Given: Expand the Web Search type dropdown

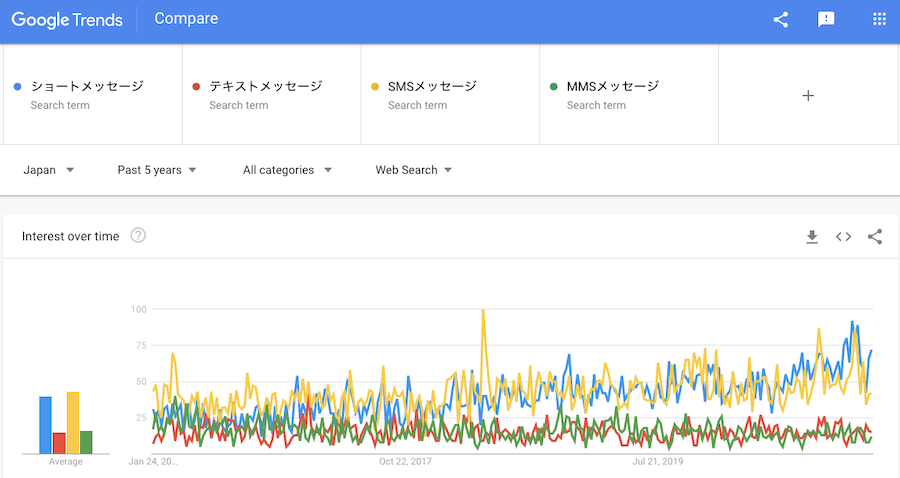Looking at the screenshot, I should click(413, 170).
